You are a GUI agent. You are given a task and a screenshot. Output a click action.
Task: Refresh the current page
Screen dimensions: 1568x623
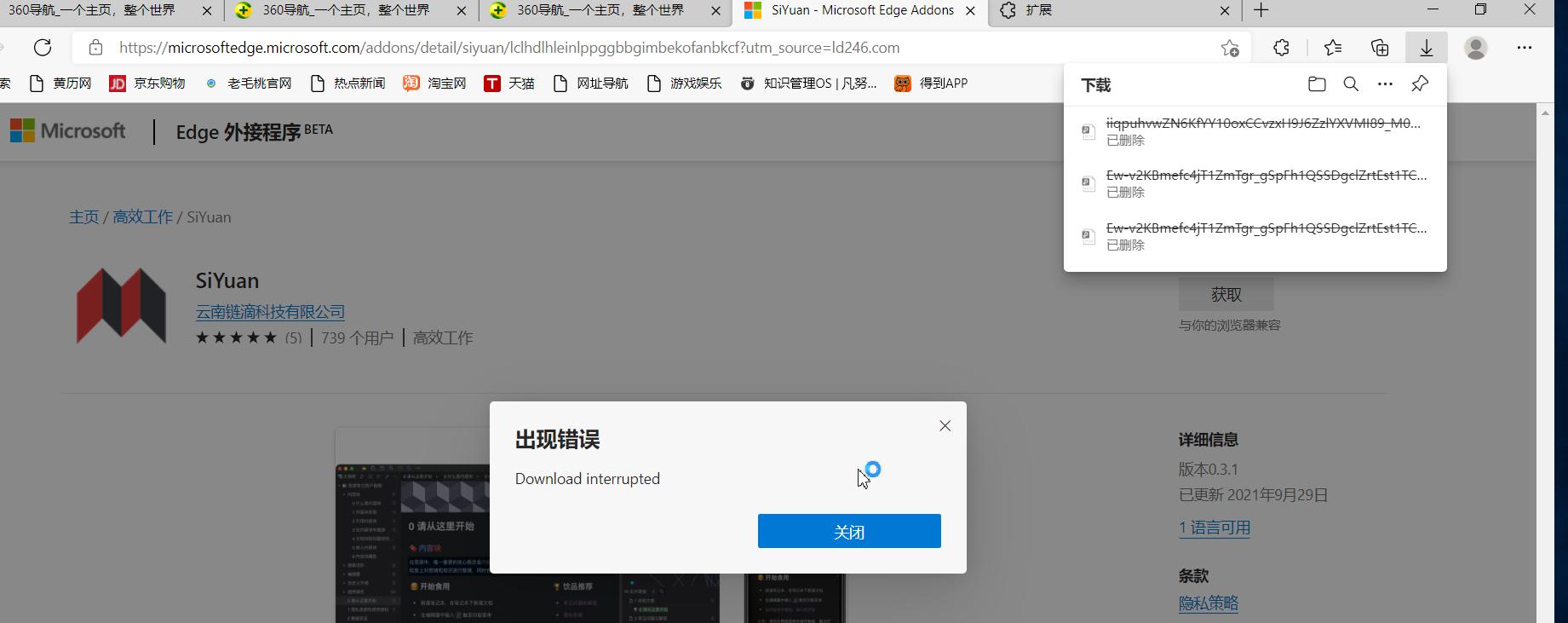pyautogui.click(x=43, y=48)
